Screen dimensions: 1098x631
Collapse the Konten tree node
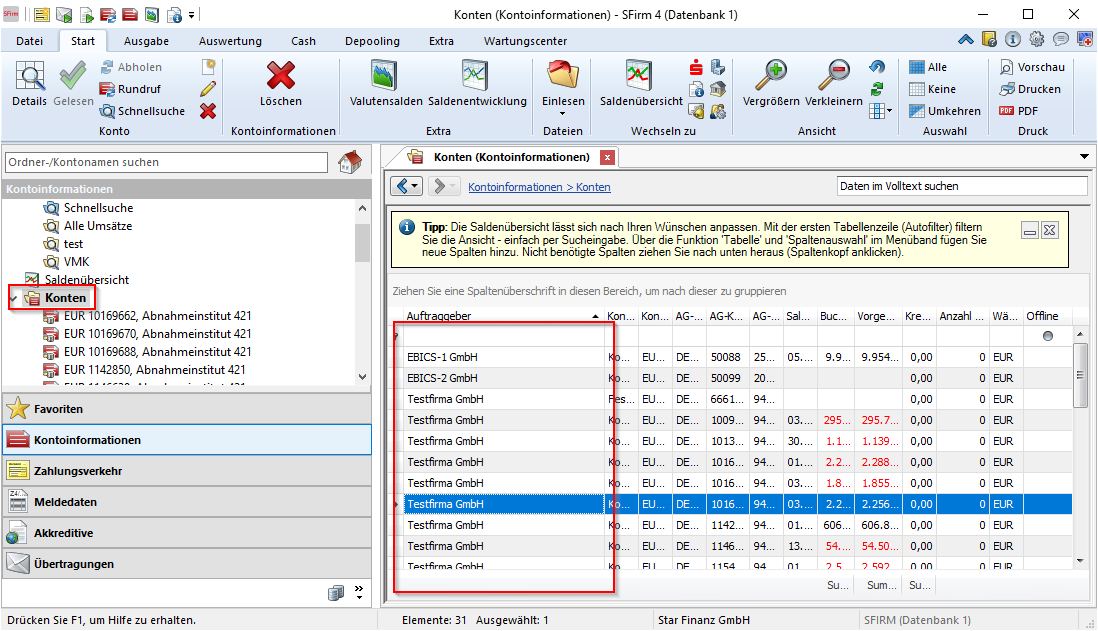[13, 298]
